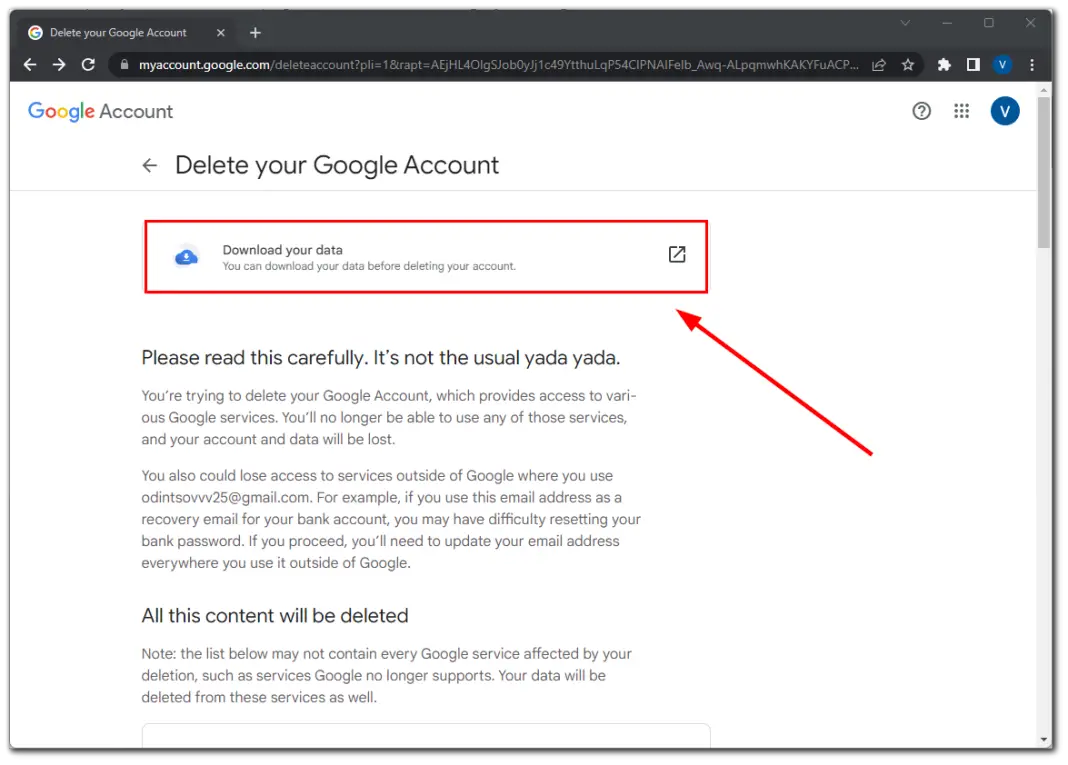1068x765 pixels.
Task: Open the Google Account profile avatar
Action: click(x=1005, y=111)
